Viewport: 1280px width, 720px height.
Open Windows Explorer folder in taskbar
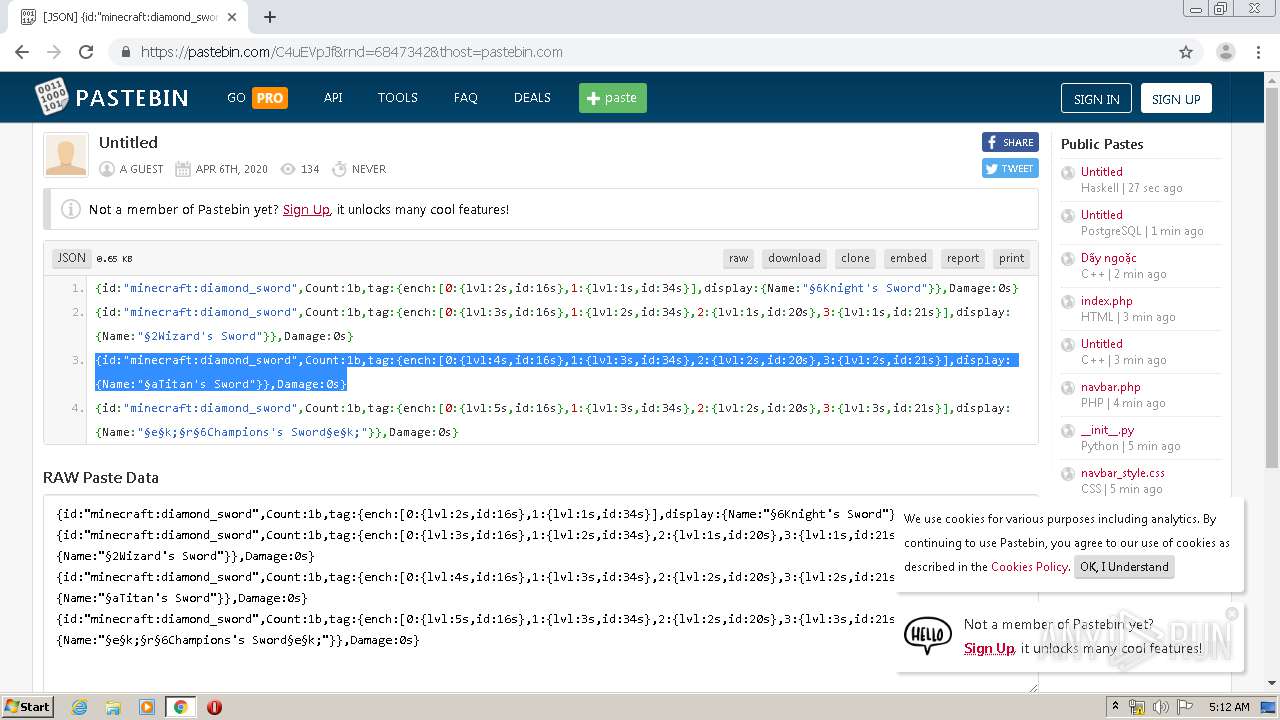tap(113, 707)
